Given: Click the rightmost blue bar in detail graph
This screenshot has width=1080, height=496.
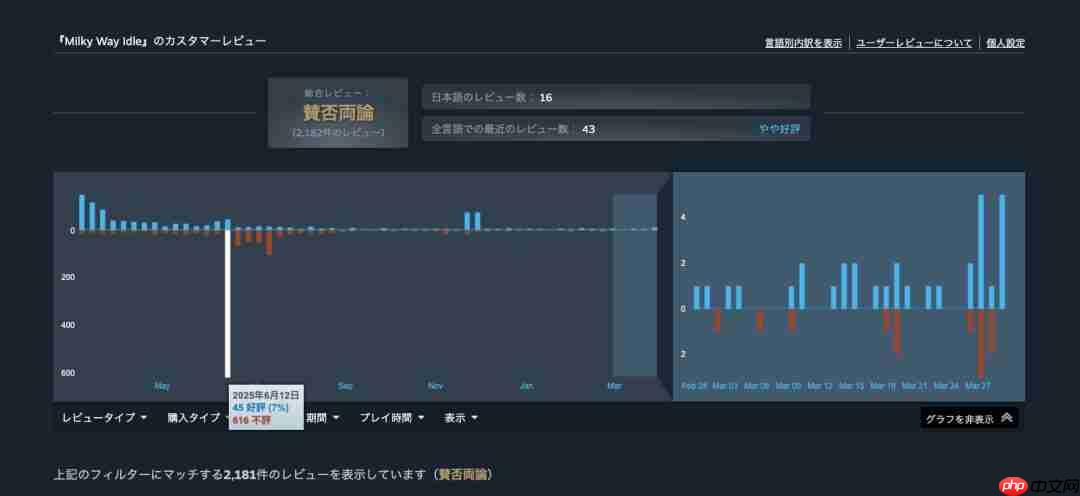Looking at the screenshot, I should 1002,251.
